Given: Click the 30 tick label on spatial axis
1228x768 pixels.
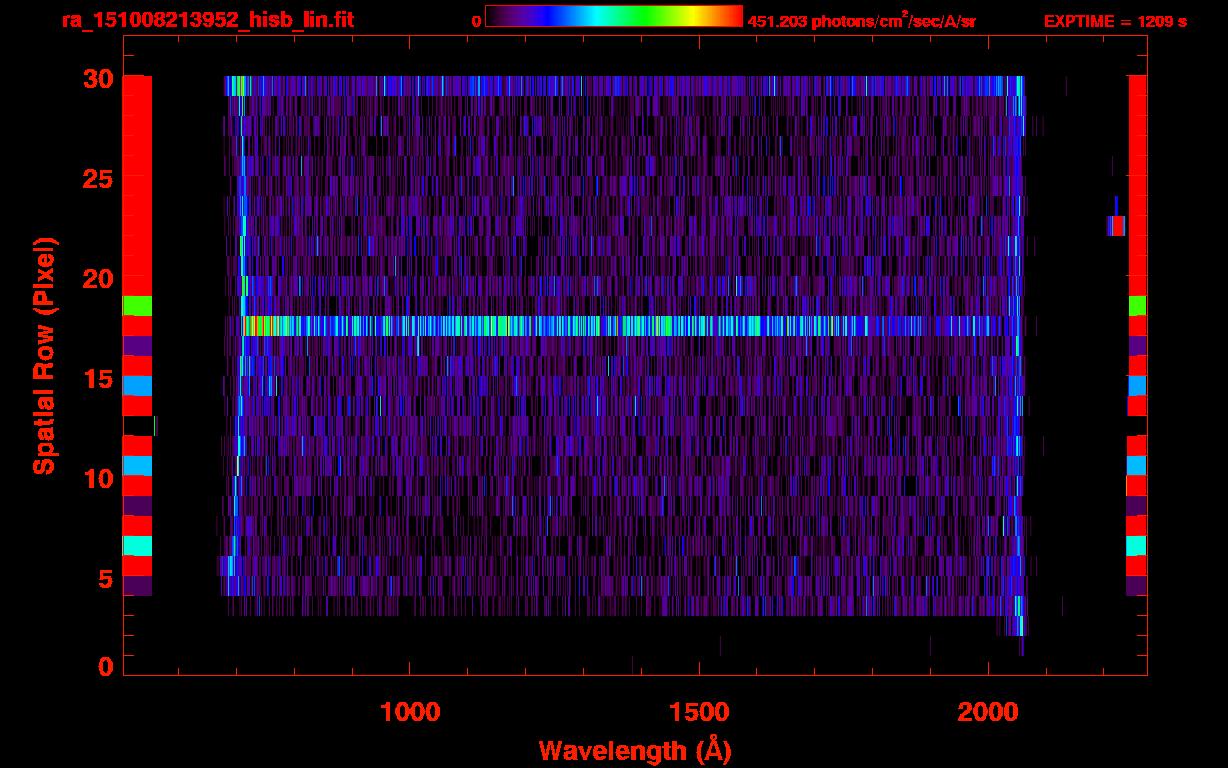Looking at the screenshot, I should click(x=97, y=80).
